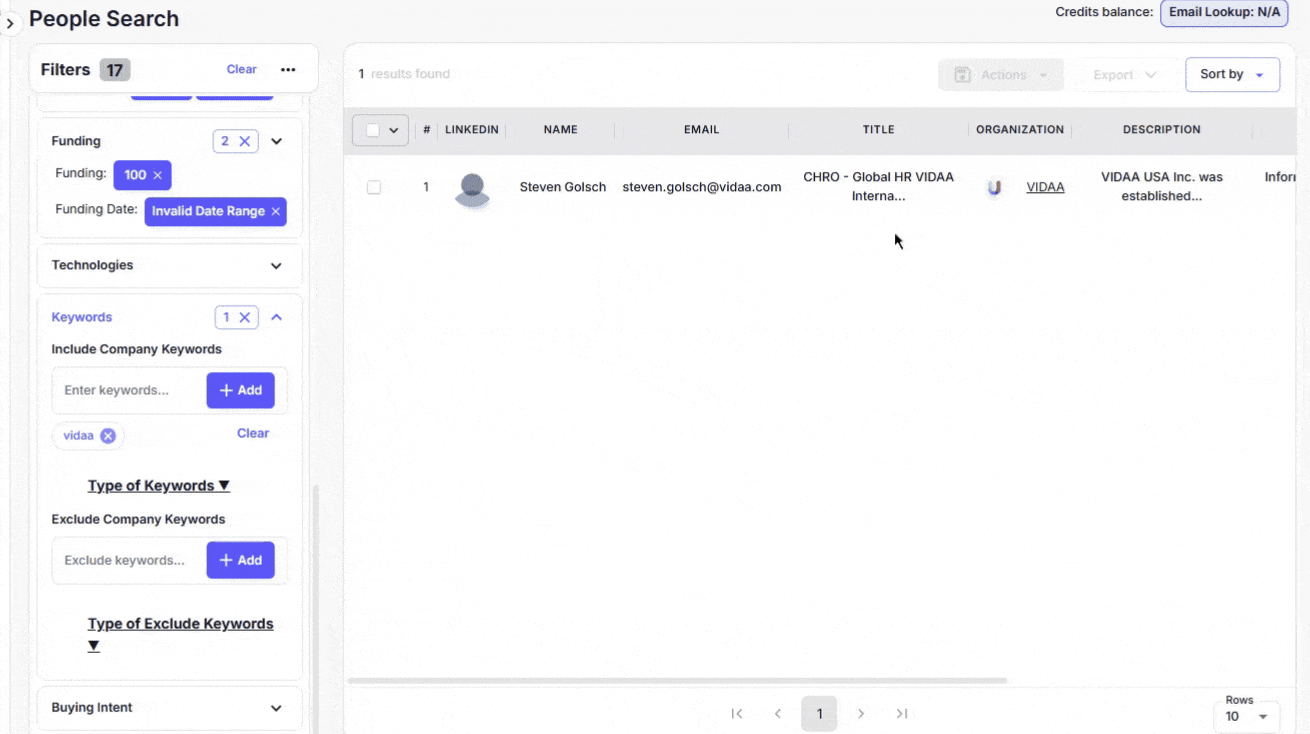Screen dimensions: 1310x734
Task: Expand Type of Keywords options
Action: pyautogui.click(x=159, y=486)
